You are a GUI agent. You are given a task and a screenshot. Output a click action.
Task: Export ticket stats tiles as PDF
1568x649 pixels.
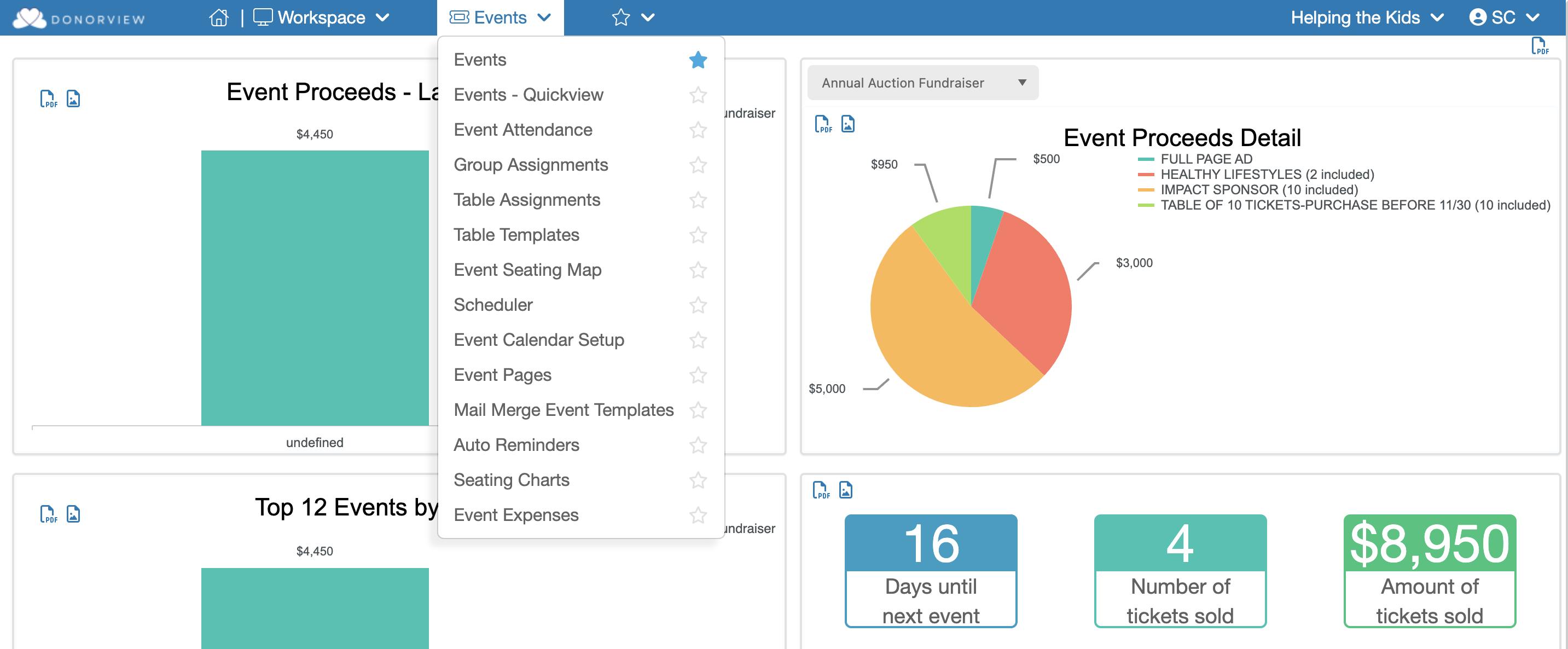[821, 490]
